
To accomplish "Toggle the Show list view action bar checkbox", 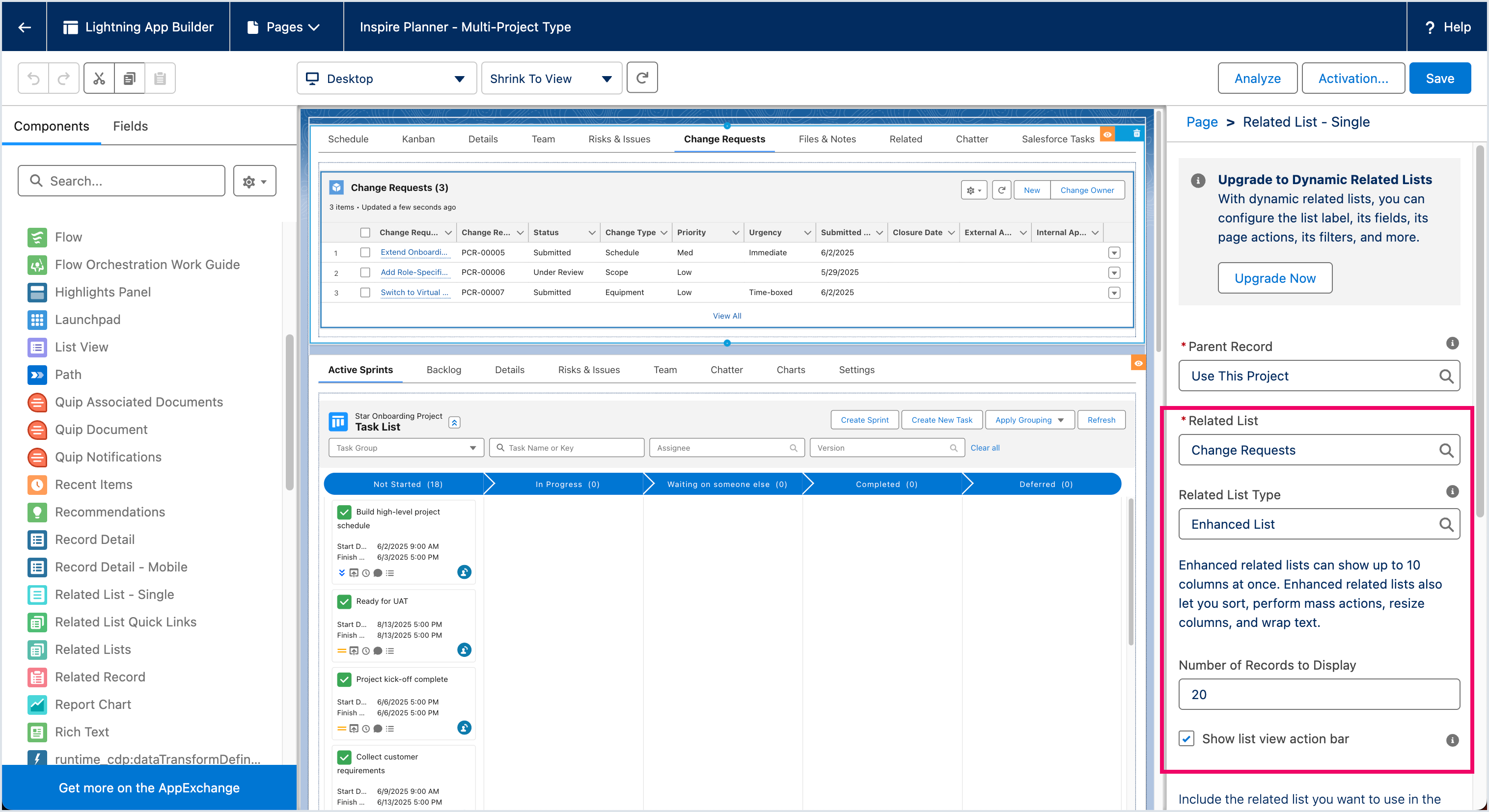I will point(1186,738).
